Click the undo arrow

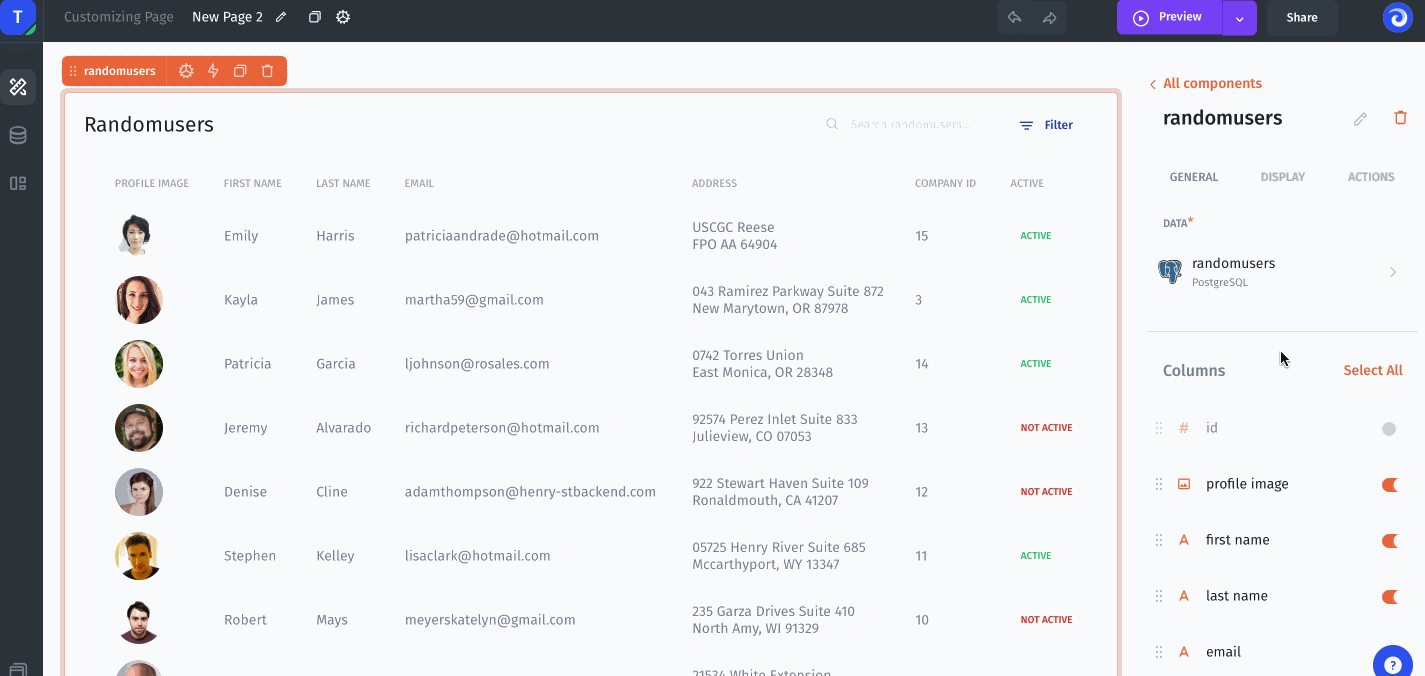pyautogui.click(x=1015, y=17)
